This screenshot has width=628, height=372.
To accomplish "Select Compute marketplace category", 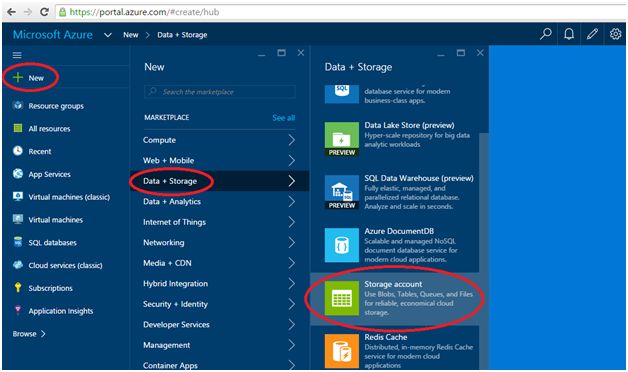I will [x=219, y=140].
